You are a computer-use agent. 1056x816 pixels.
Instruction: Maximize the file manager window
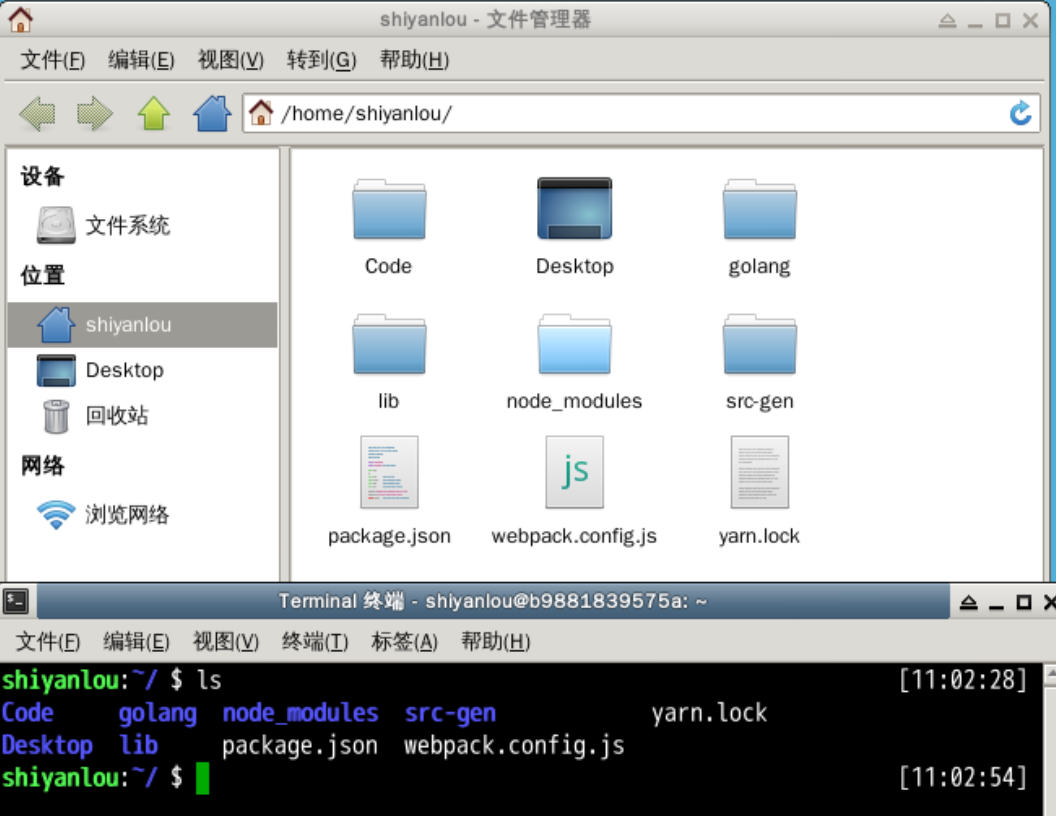pyautogui.click(x=1003, y=20)
